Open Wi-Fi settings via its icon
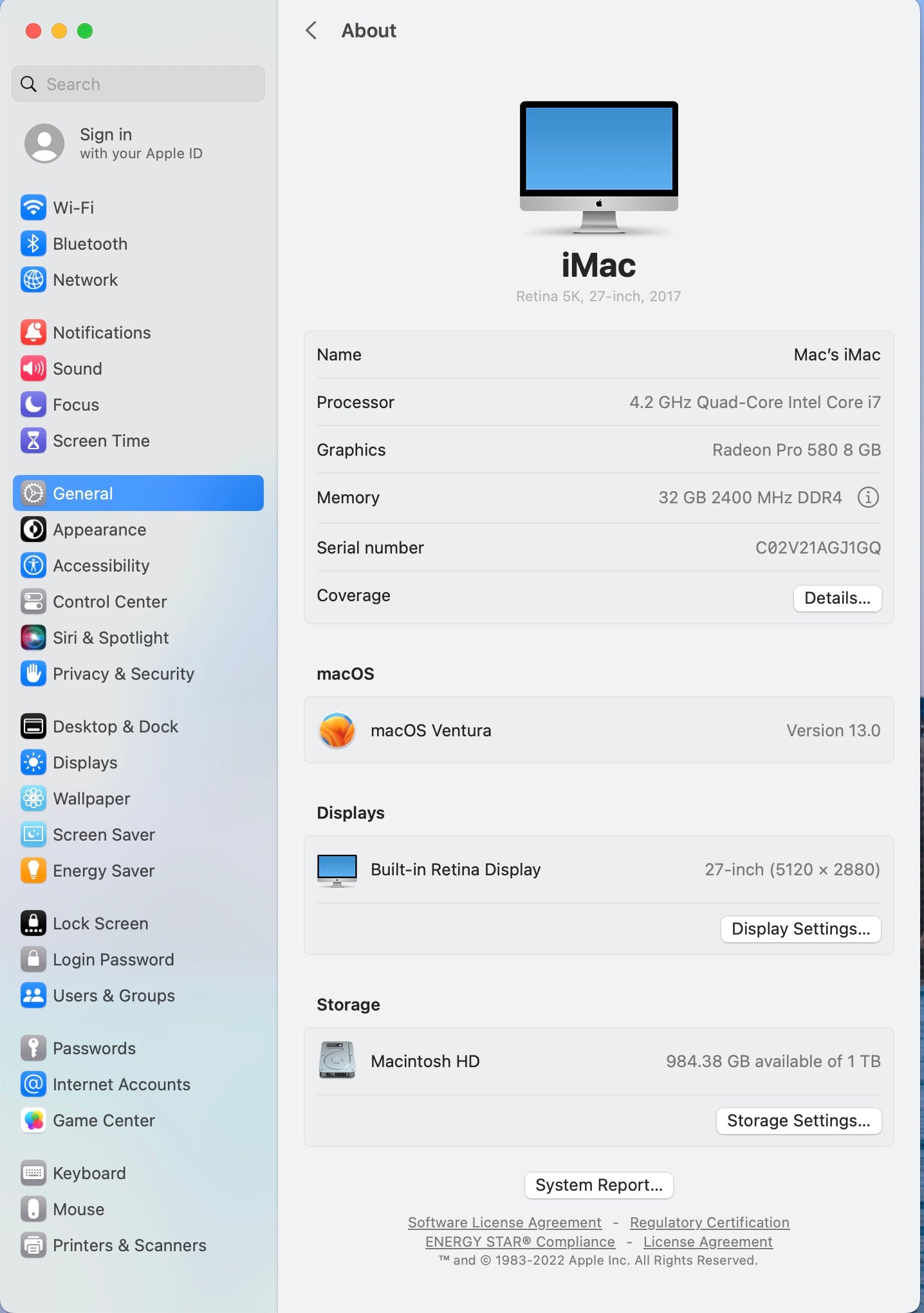This screenshot has width=924, height=1313. tap(33, 207)
